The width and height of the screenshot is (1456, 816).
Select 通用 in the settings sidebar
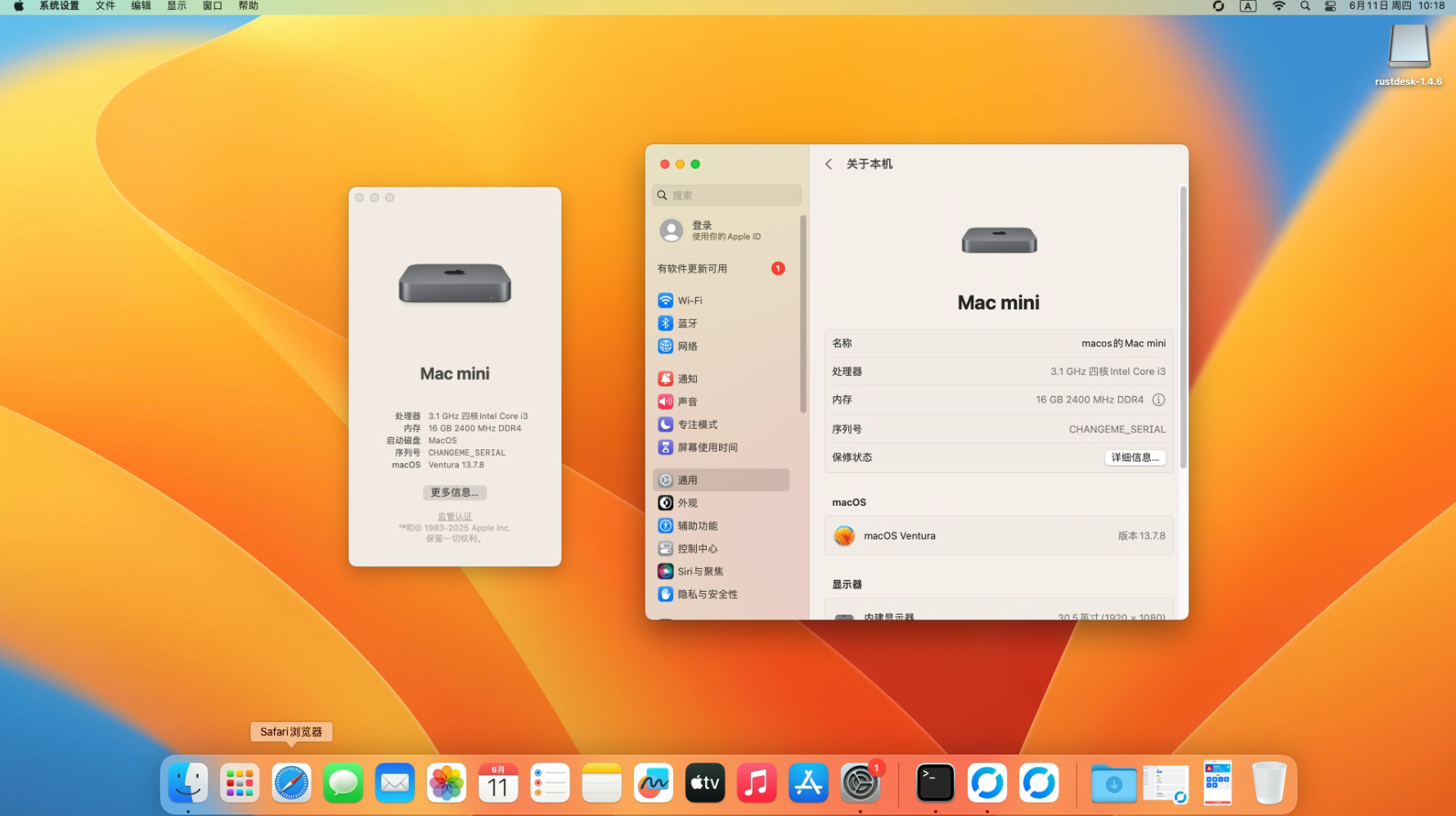721,480
